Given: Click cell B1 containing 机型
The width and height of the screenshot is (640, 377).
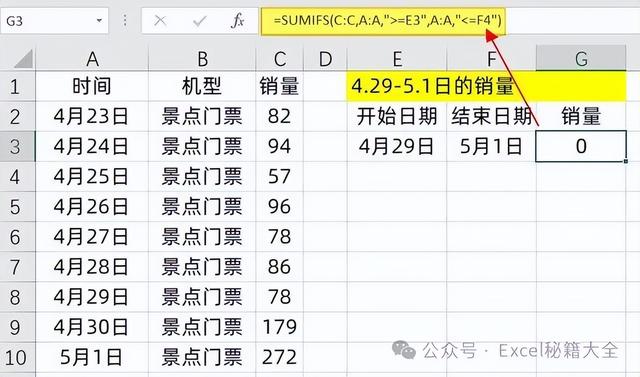Looking at the screenshot, I should [x=202, y=86].
